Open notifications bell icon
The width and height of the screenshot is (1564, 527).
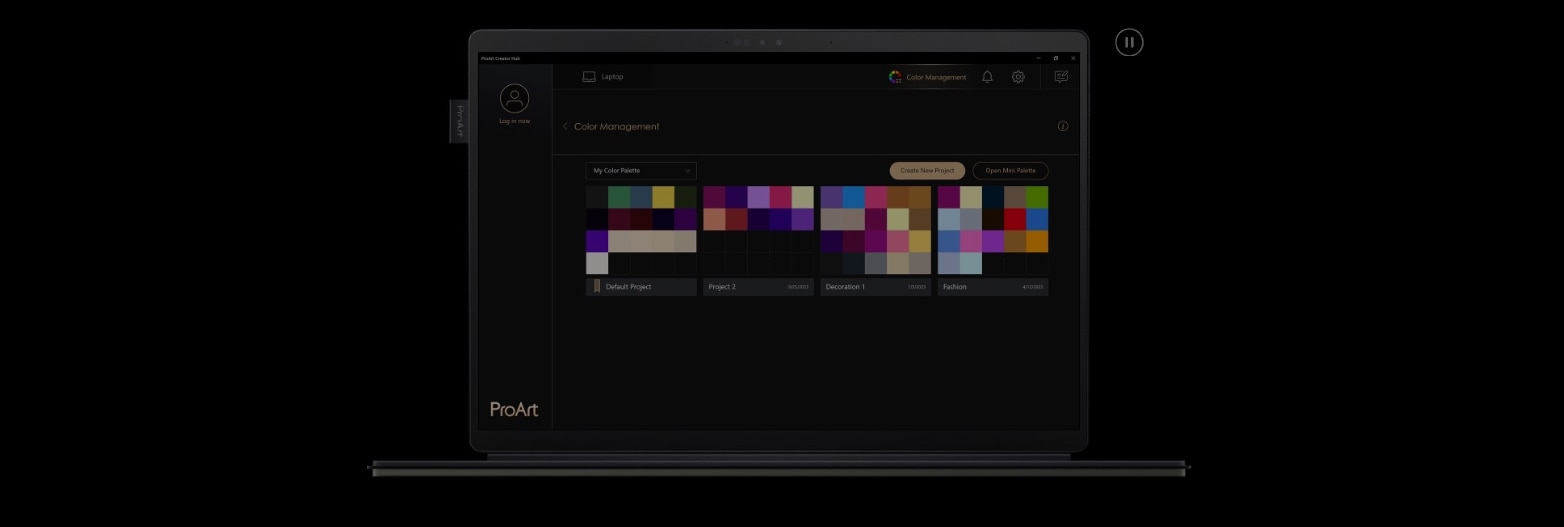[987, 77]
